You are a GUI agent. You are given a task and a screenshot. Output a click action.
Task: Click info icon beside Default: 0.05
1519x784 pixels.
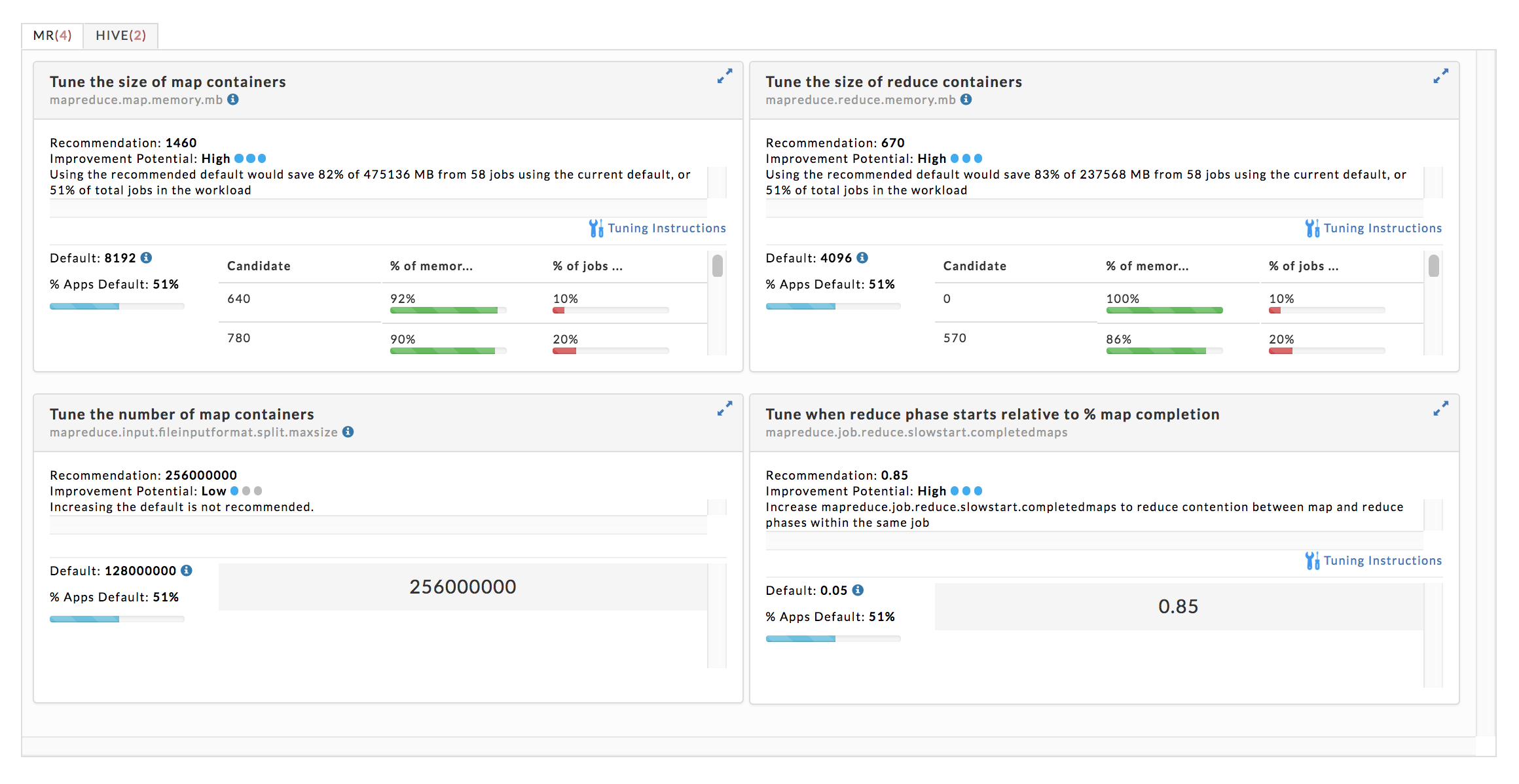pos(858,590)
